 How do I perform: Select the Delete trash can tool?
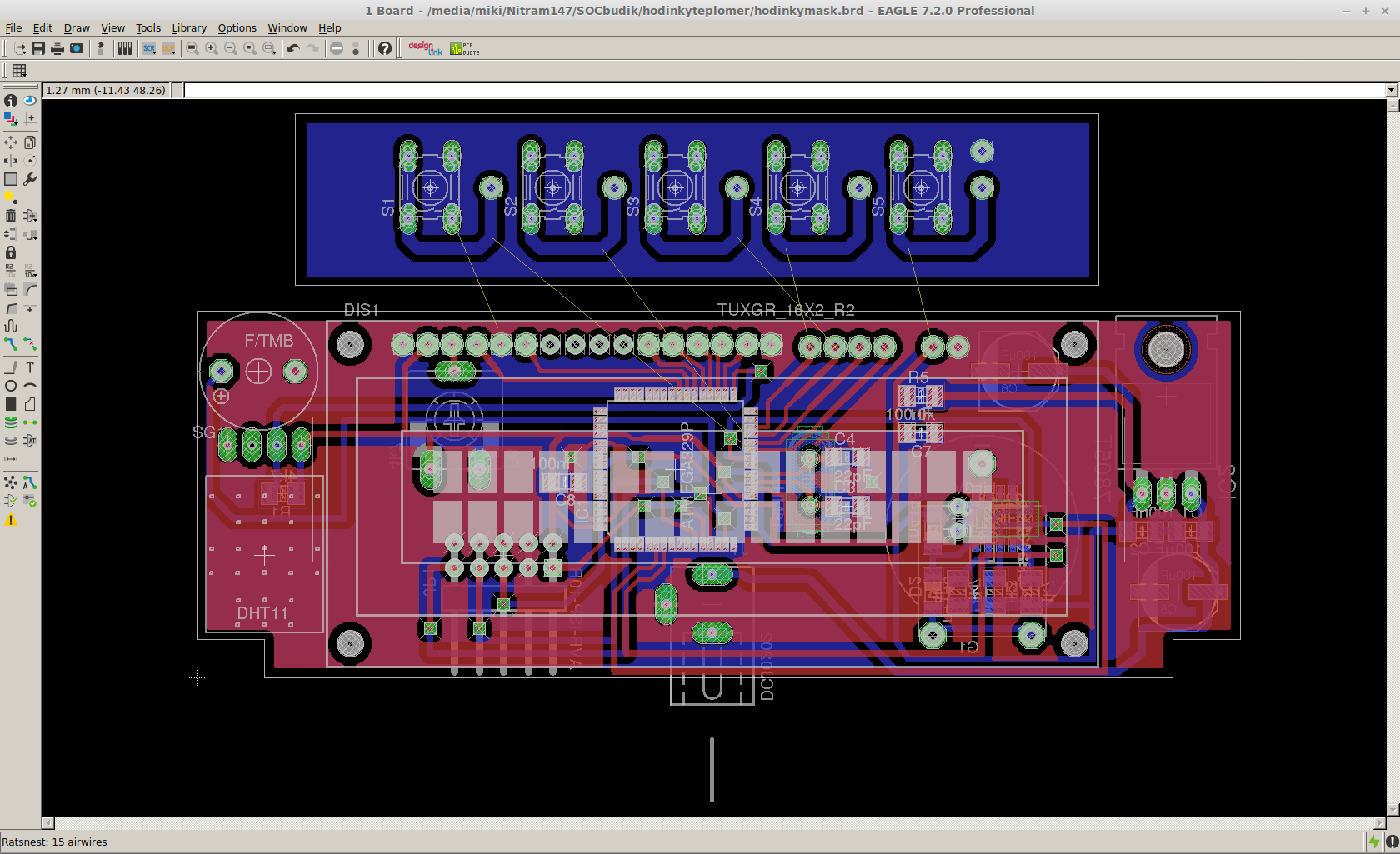pos(11,216)
